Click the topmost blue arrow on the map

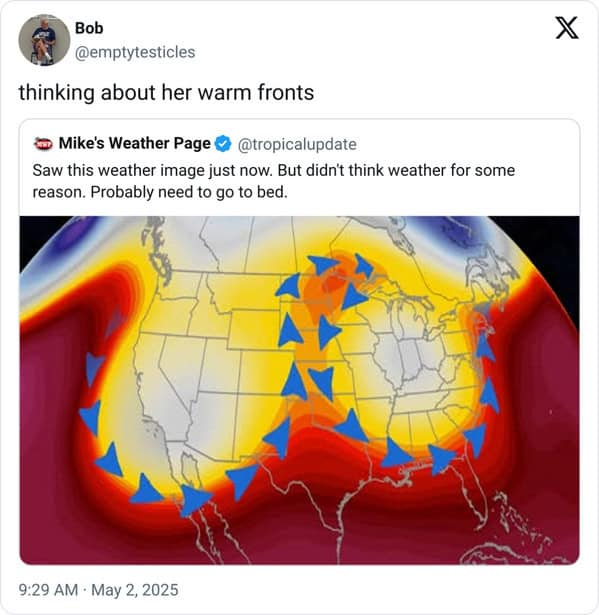[x=362, y=265]
